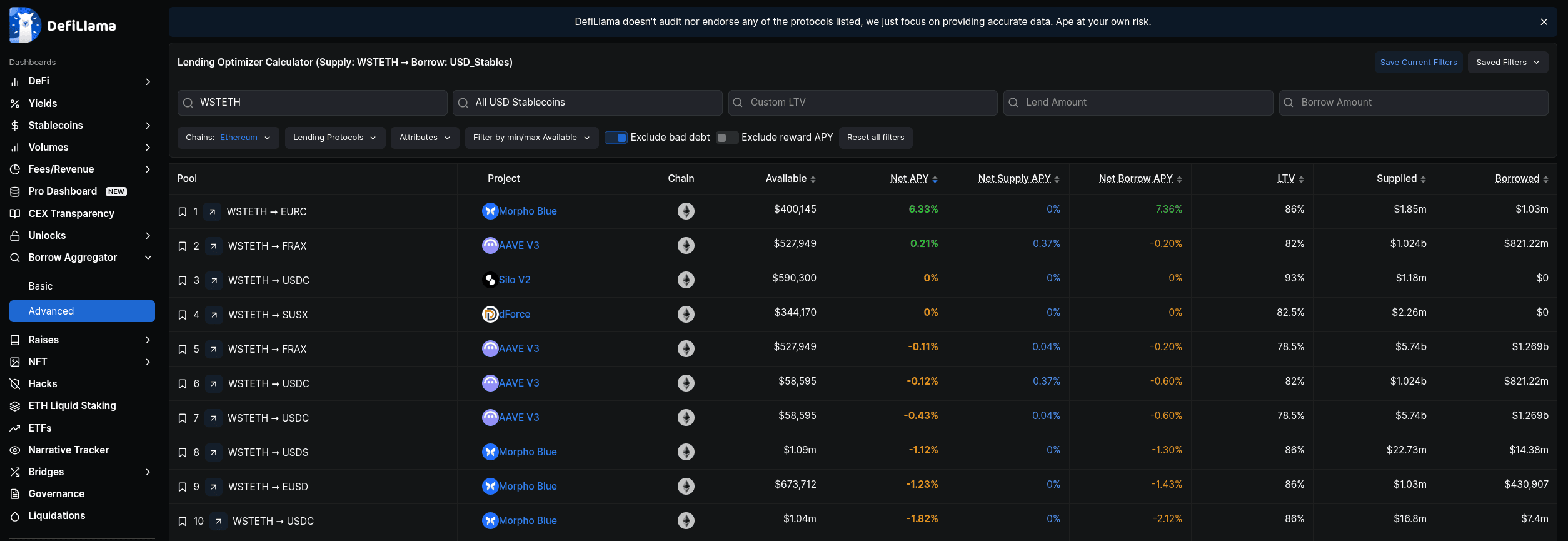Click Ethereum chain icon in row 1

point(686,211)
